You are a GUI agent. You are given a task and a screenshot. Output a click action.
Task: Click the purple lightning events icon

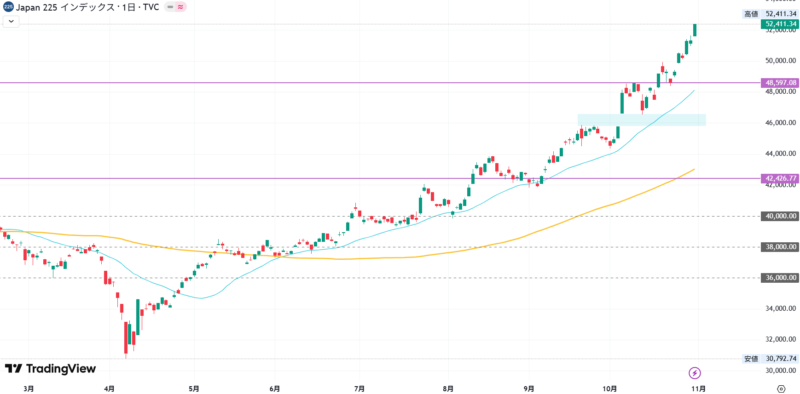tap(694, 373)
